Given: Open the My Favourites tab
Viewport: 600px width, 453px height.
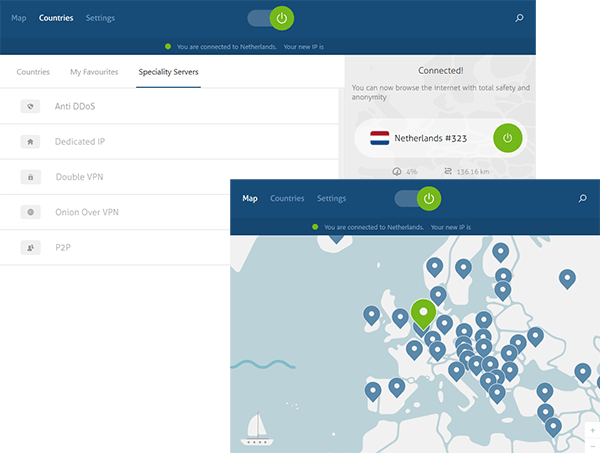Looking at the screenshot, I should [x=94, y=72].
